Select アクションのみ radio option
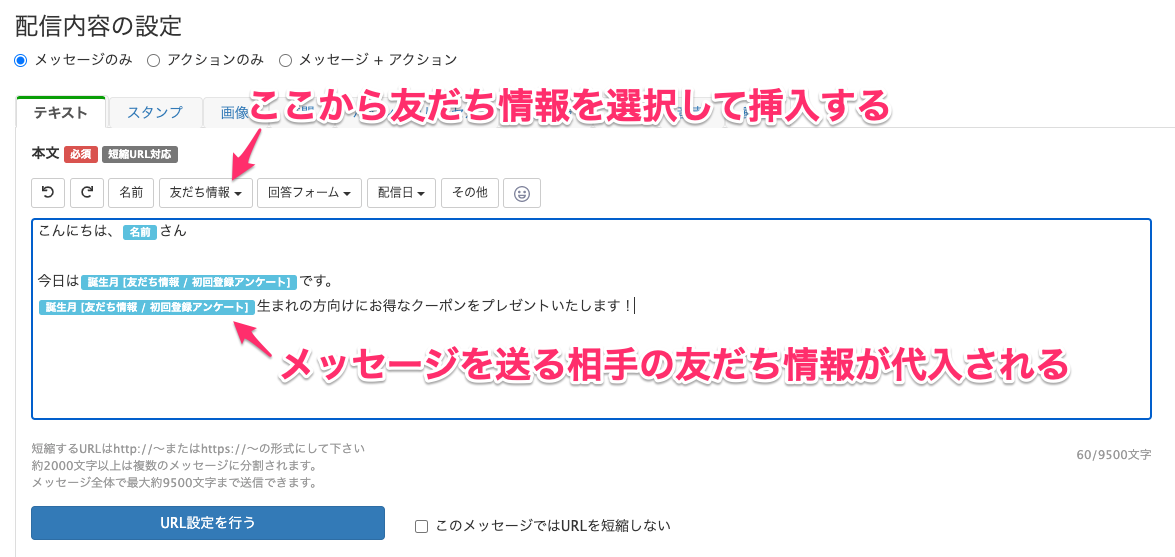 [153, 60]
